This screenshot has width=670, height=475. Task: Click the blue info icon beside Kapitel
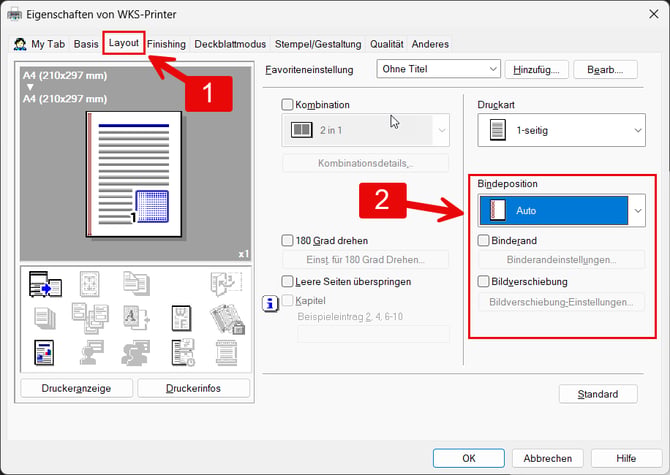(x=270, y=304)
